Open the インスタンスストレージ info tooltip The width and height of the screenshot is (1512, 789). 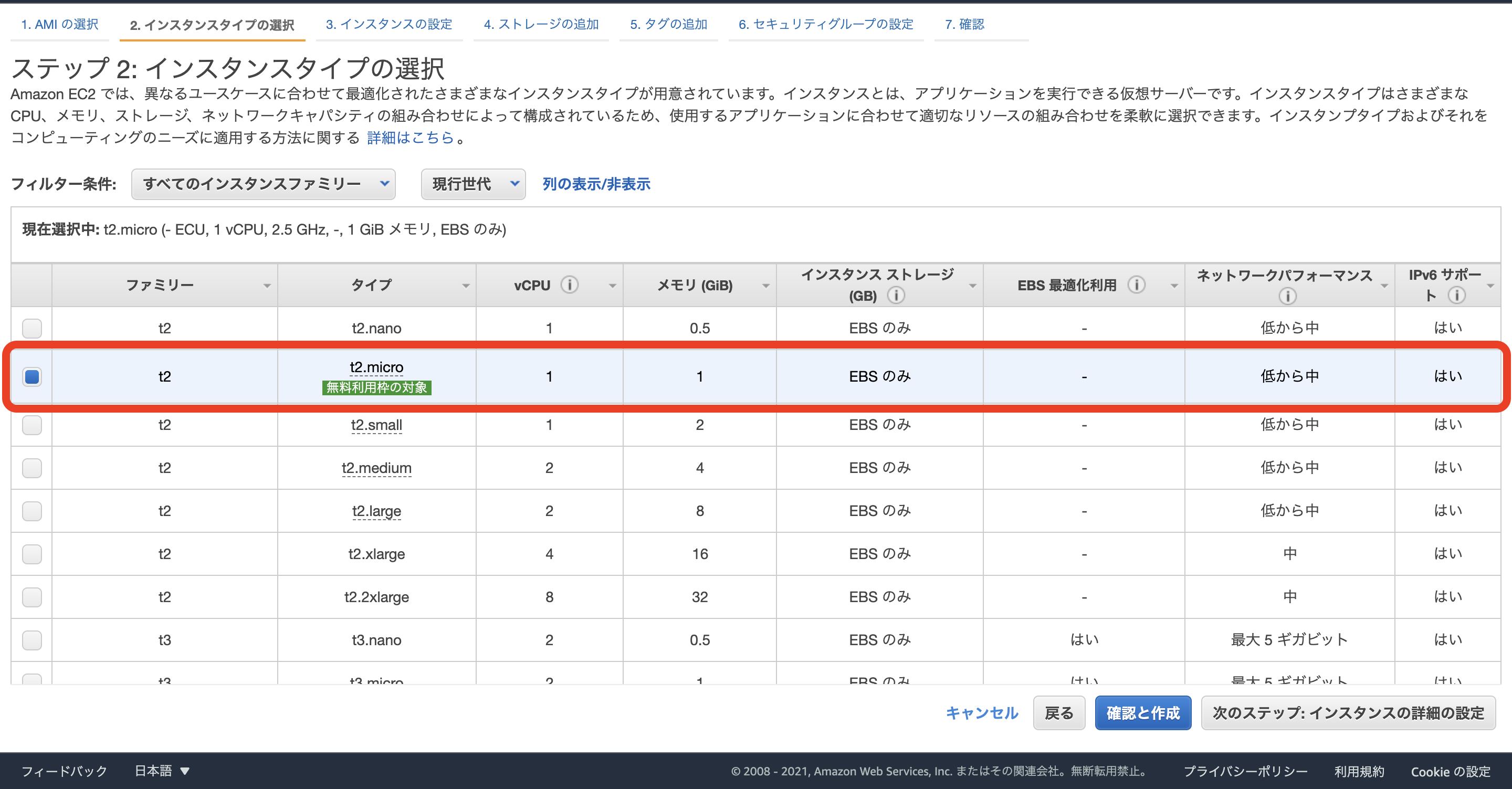[x=897, y=296]
